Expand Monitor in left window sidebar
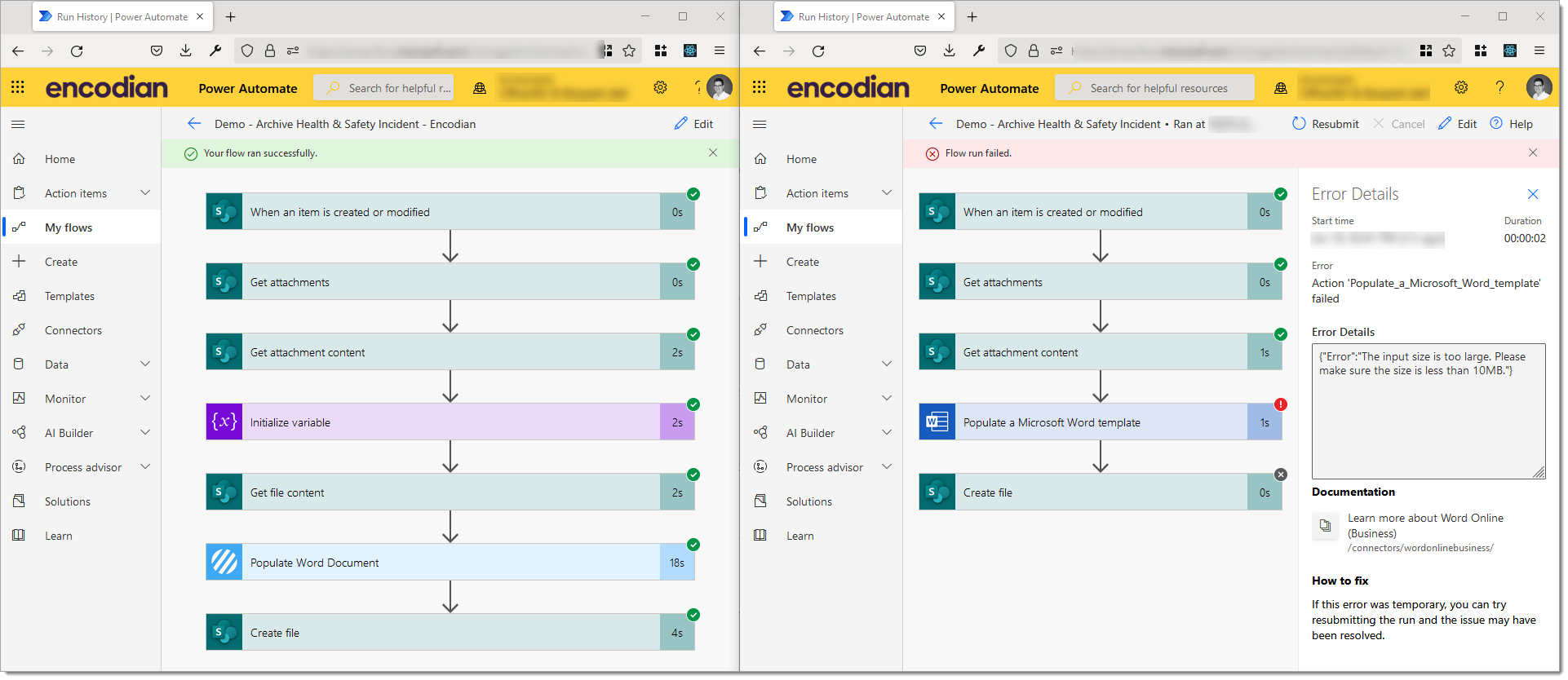Viewport: 1568px width, 680px height. point(145,398)
